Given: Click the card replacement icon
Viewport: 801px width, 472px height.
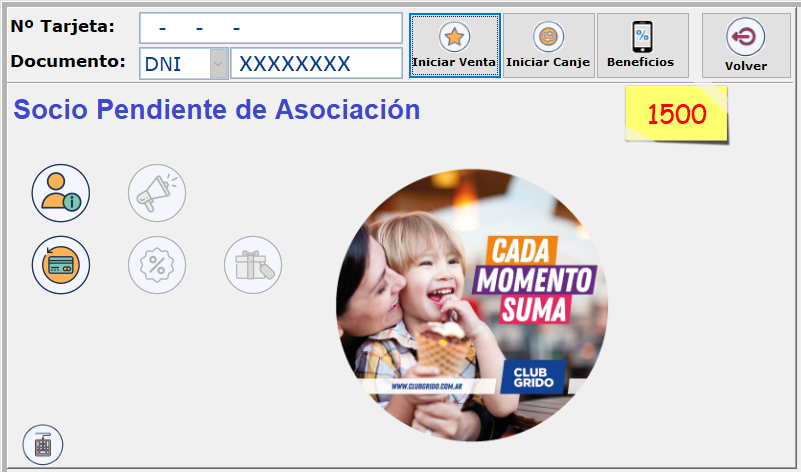Looking at the screenshot, I should [x=61, y=265].
